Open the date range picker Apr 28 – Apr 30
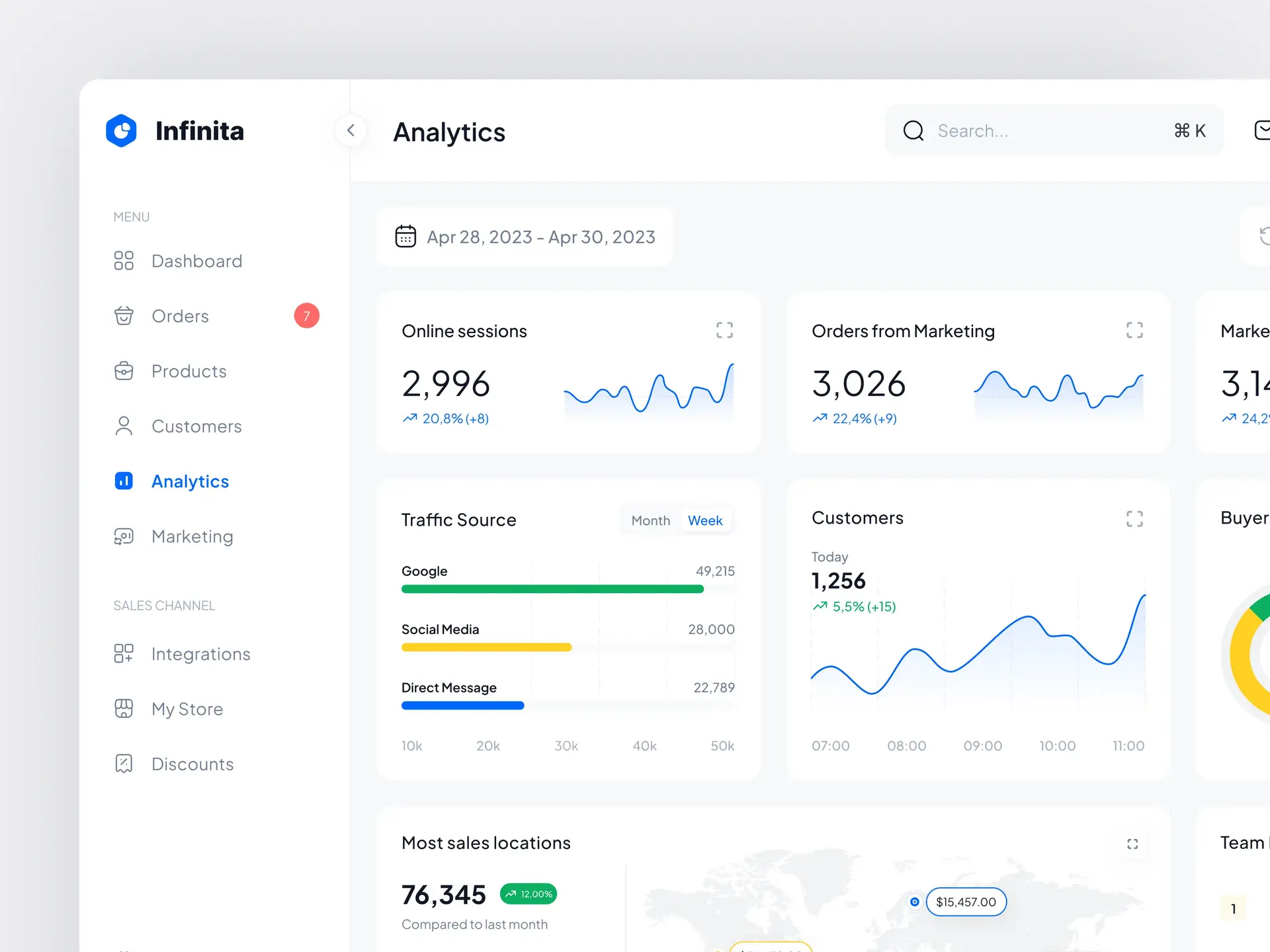This screenshot has width=1270, height=952. (x=525, y=237)
